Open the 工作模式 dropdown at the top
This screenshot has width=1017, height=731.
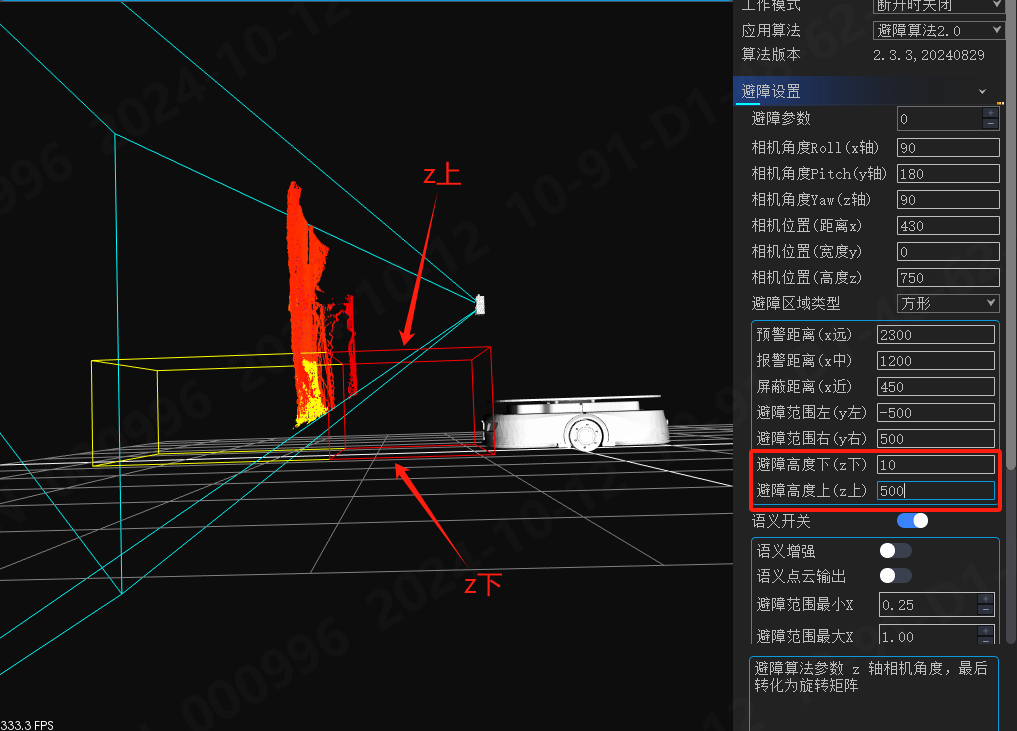click(939, 5)
